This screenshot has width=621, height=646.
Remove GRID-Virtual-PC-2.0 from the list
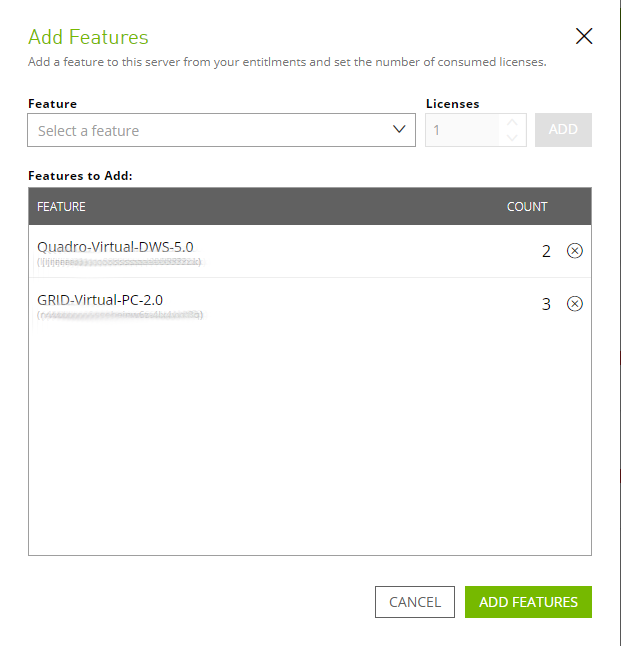(575, 304)
